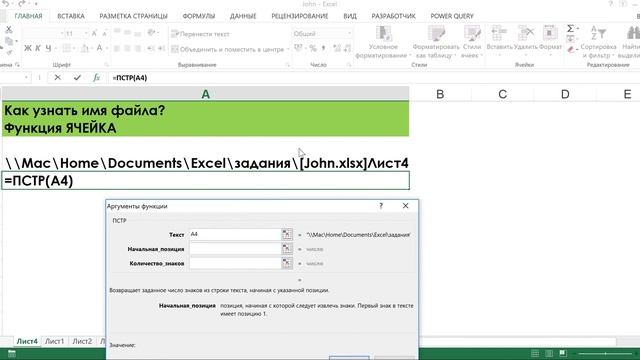Open Cell Styles (Стили ячеек)
Viewport: 640px width, 360px height.
(x=472, y=42)
